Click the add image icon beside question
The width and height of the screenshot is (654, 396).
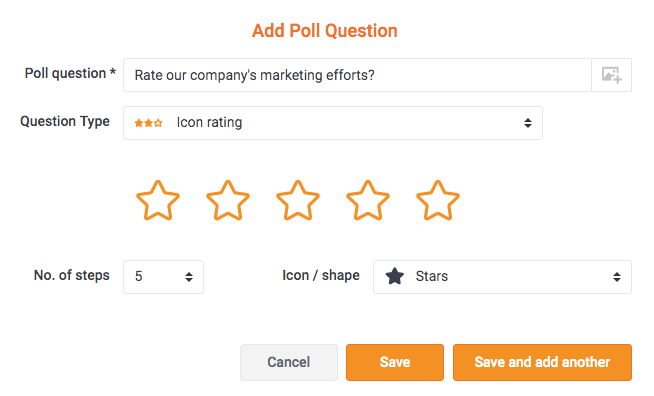click(x=611, y=75)
